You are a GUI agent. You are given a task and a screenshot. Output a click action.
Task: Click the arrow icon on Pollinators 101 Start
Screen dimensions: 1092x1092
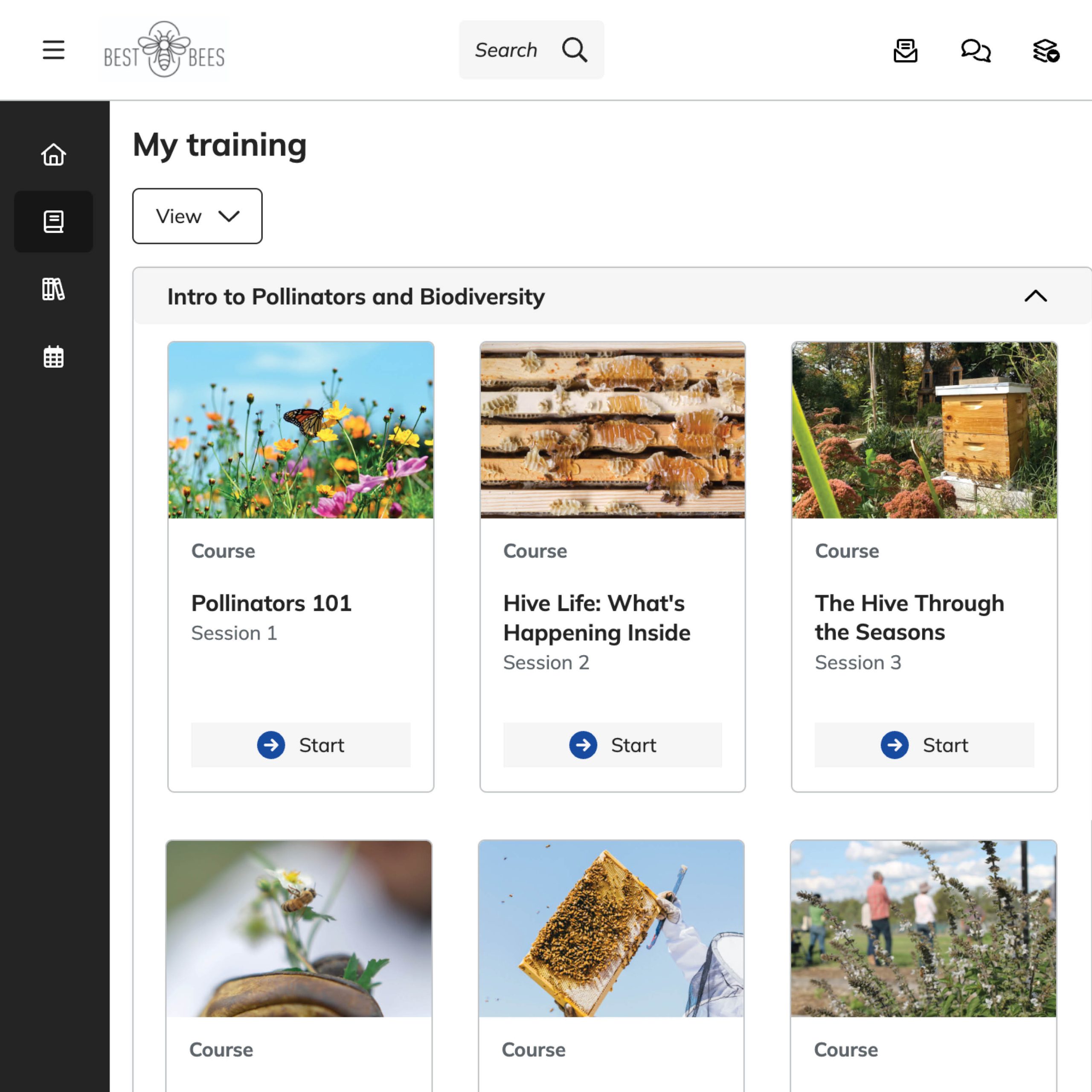click(x=271, y=745)
